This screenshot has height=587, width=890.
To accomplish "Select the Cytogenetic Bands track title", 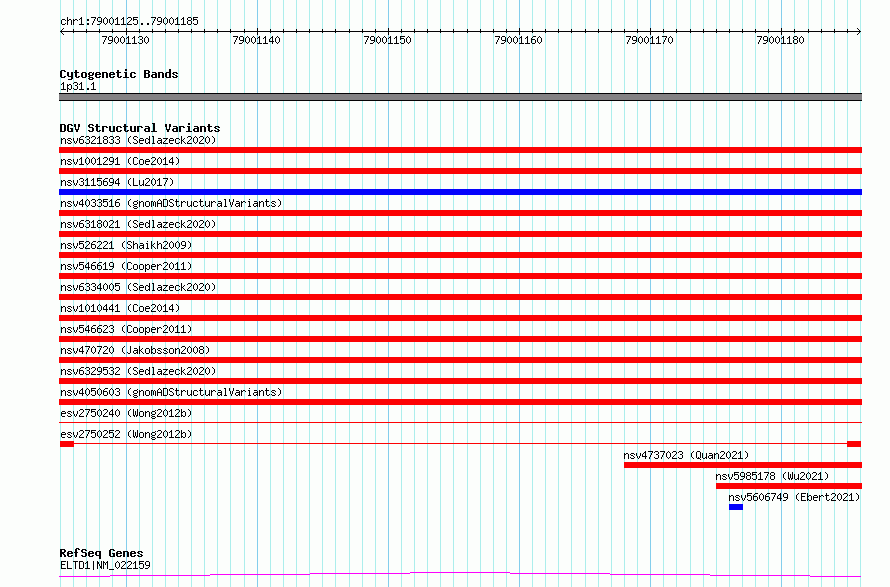I will click(x=119, y=74).
